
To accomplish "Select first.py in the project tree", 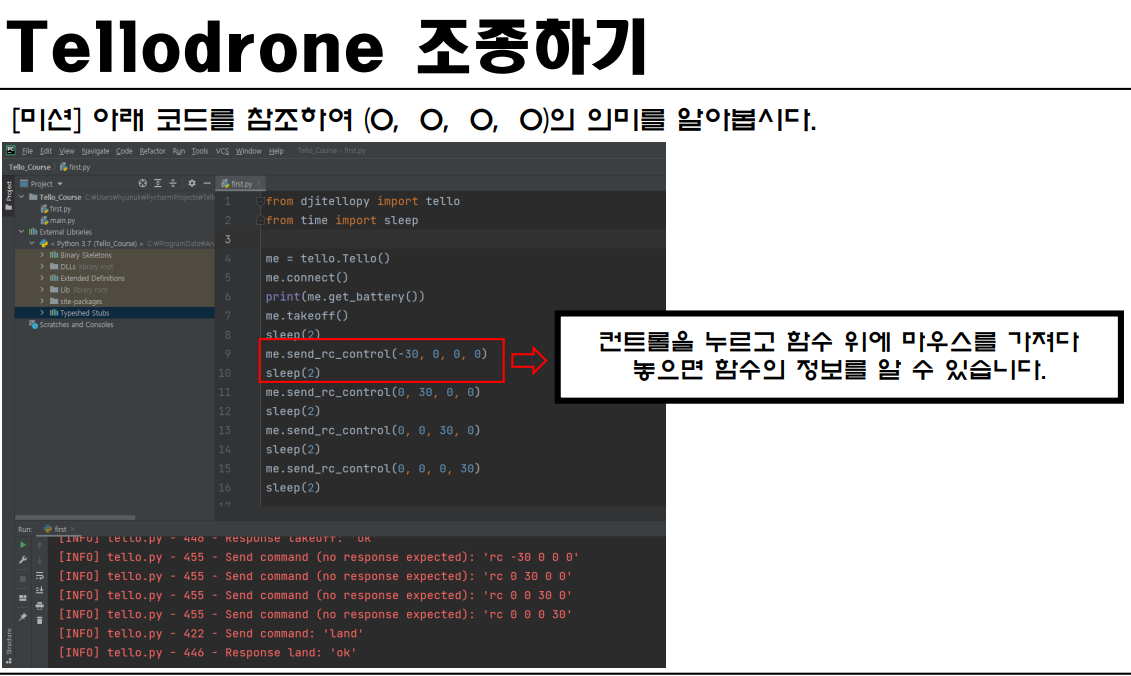I will (x=56, y=208).
